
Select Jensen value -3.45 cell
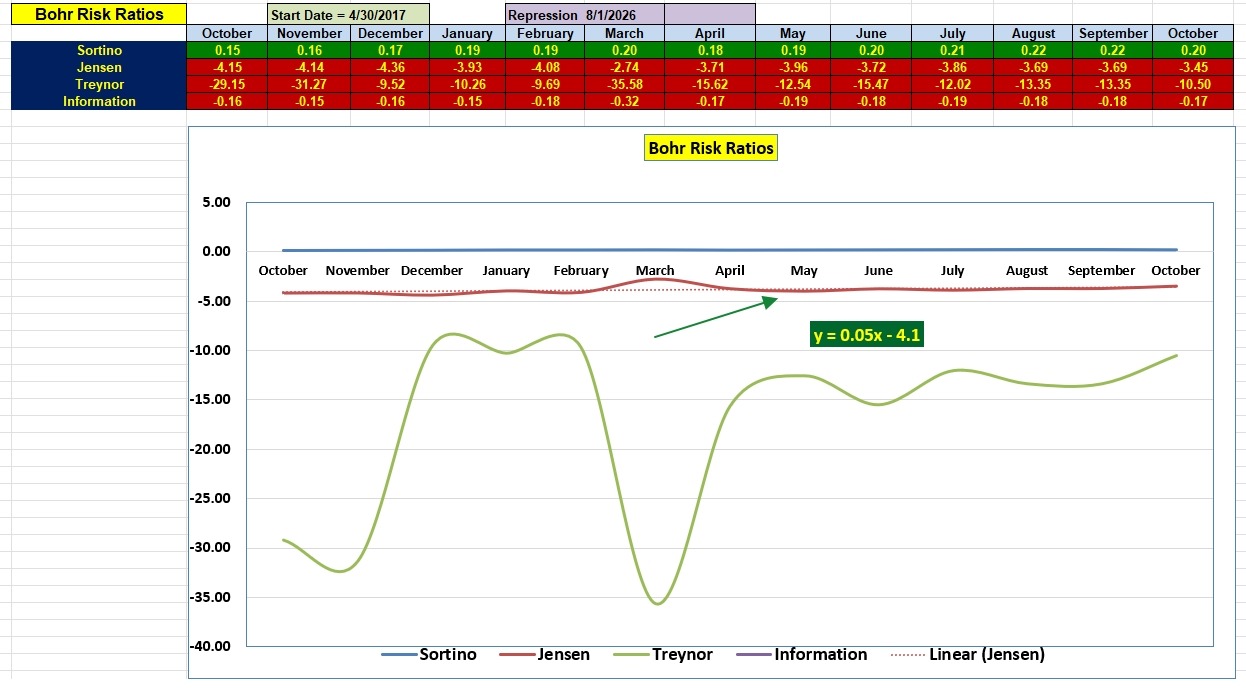point(1193,67)
